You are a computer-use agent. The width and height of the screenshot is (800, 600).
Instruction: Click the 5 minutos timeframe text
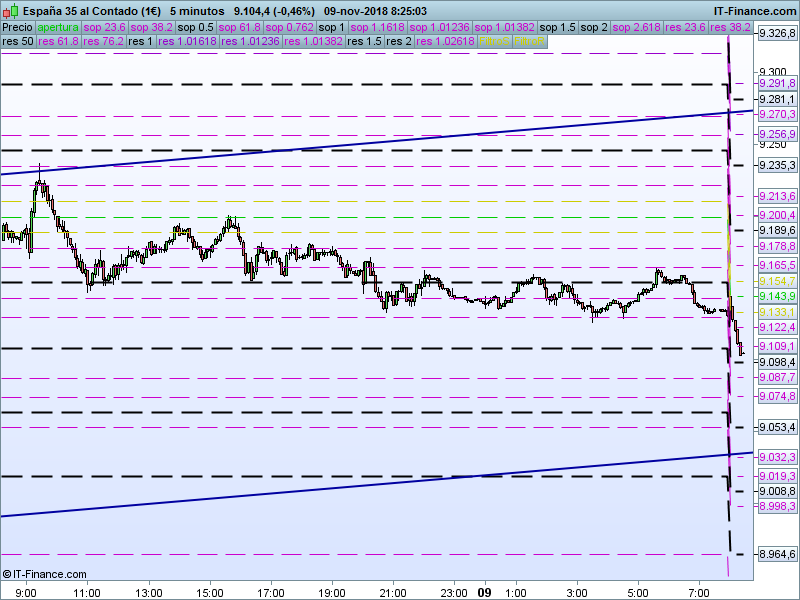tap(197, 11)
